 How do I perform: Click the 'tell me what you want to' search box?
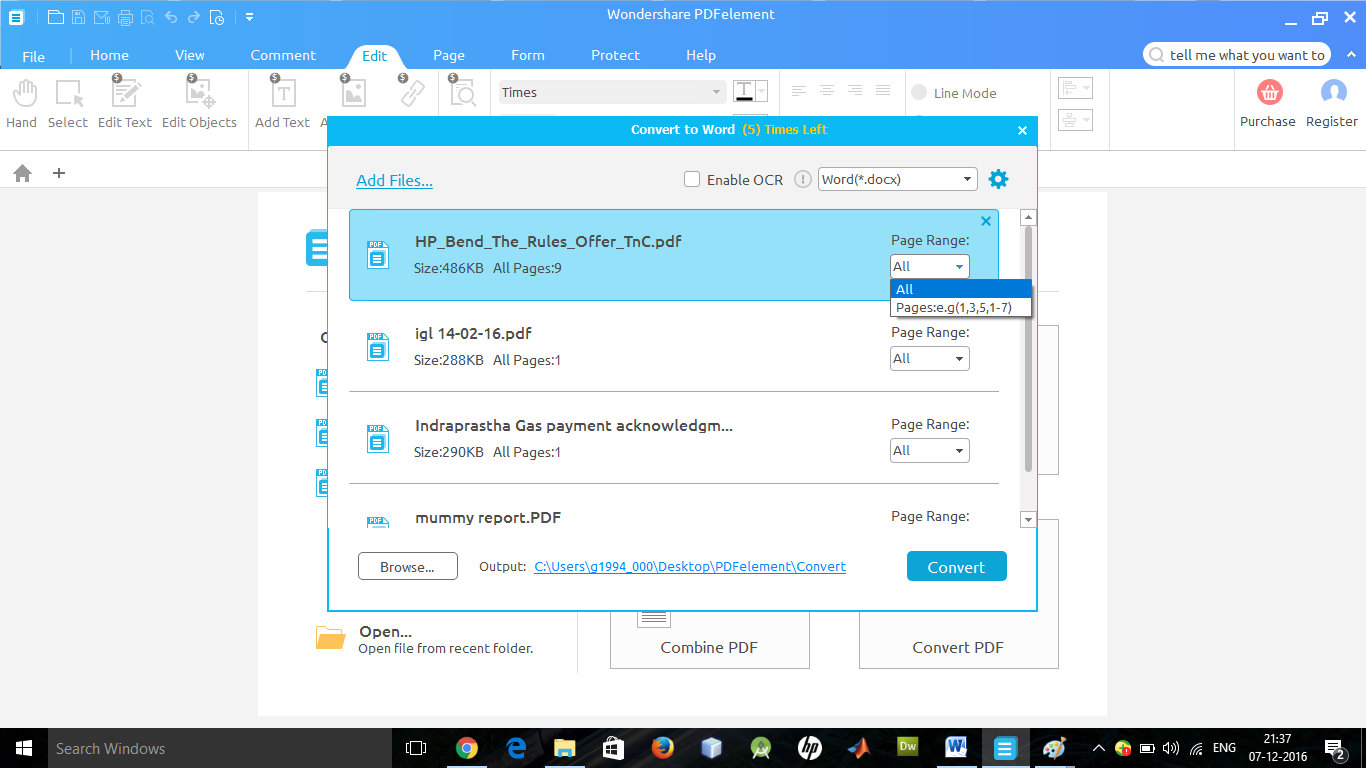pos(1238,55)
